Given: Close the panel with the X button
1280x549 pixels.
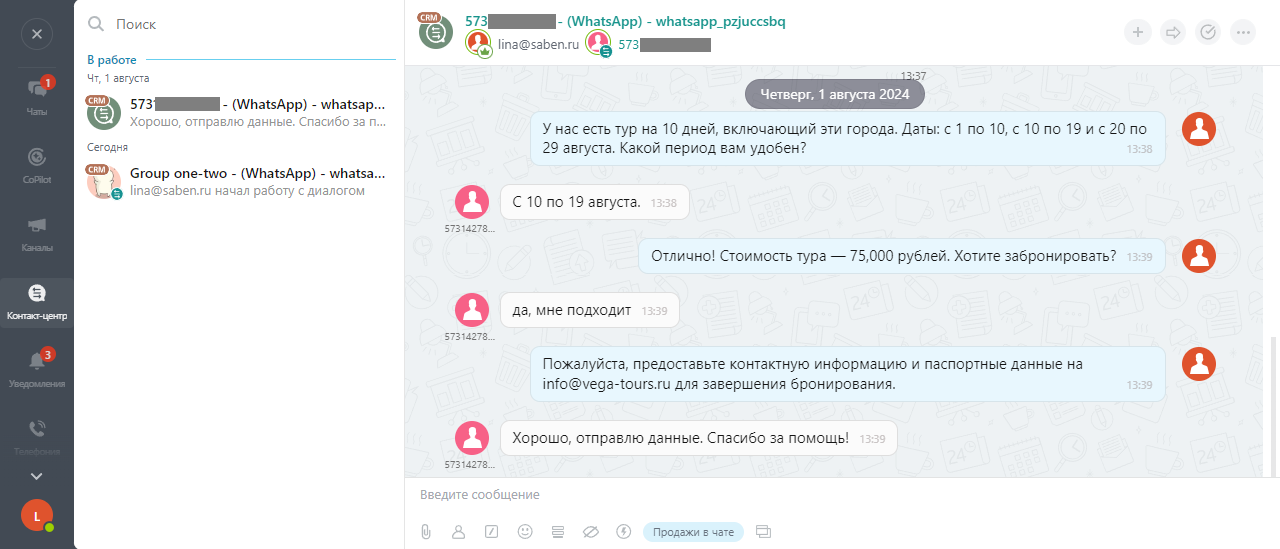Looking at the screenshot, I should (37, 34).
